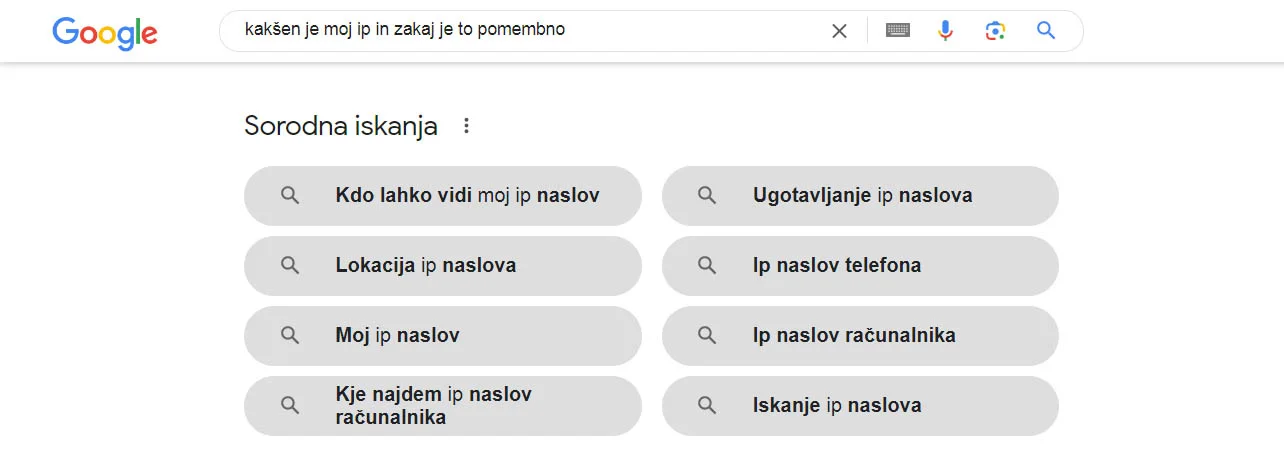Click the Google logo

[x=105, y=32]
